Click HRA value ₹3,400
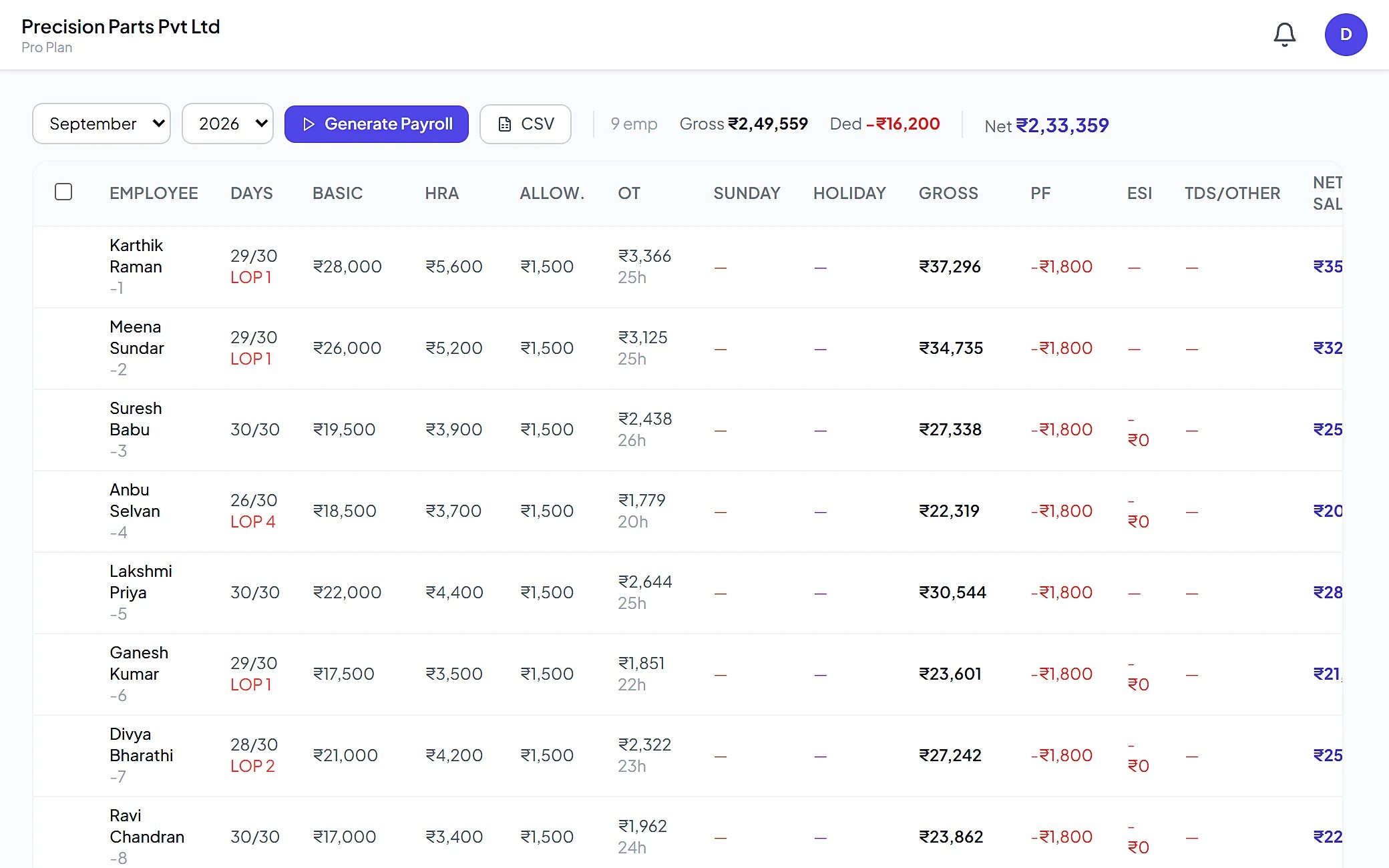The width and height of the screenshot is (1389, 868). [454, 837]
